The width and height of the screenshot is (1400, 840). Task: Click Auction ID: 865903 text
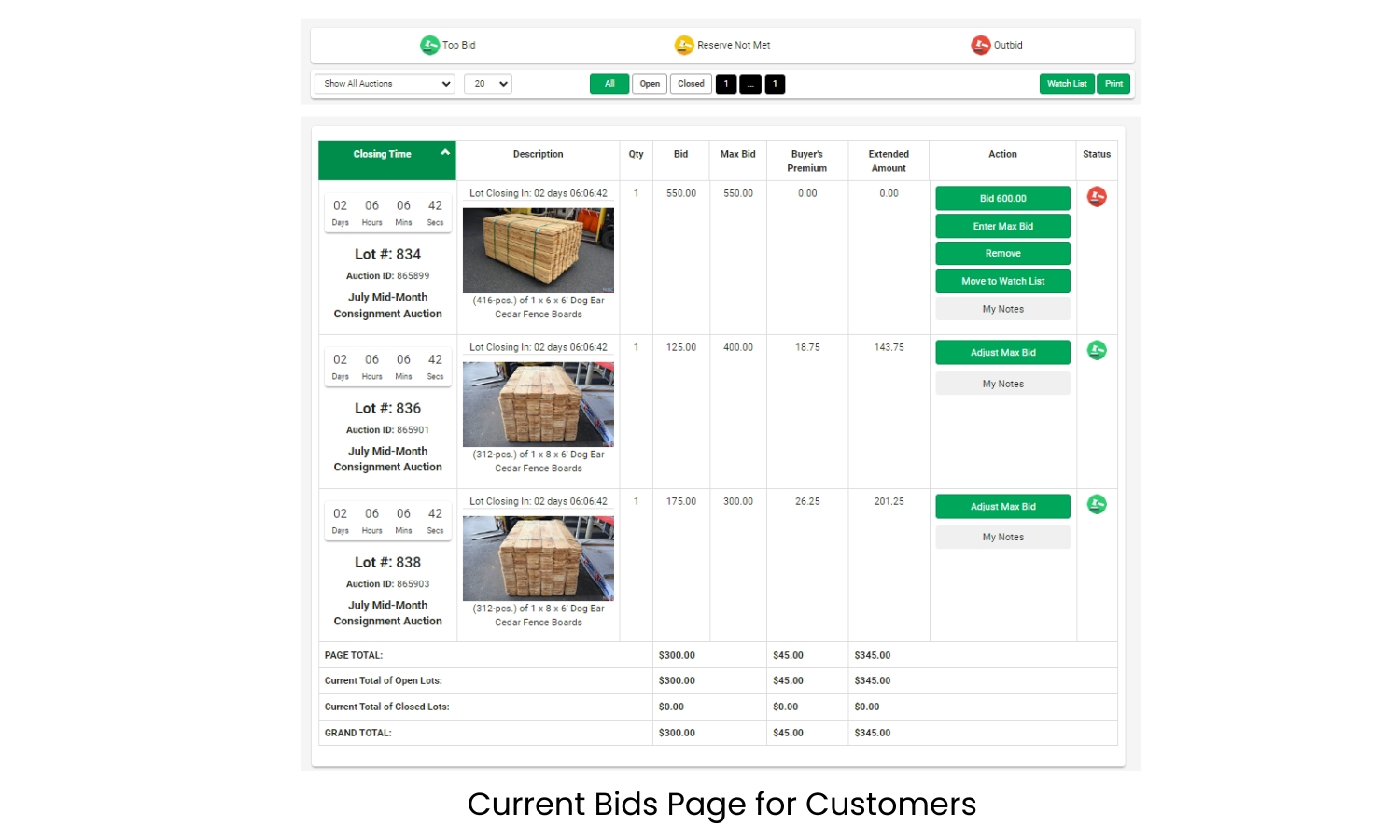[x=387, y=584]
